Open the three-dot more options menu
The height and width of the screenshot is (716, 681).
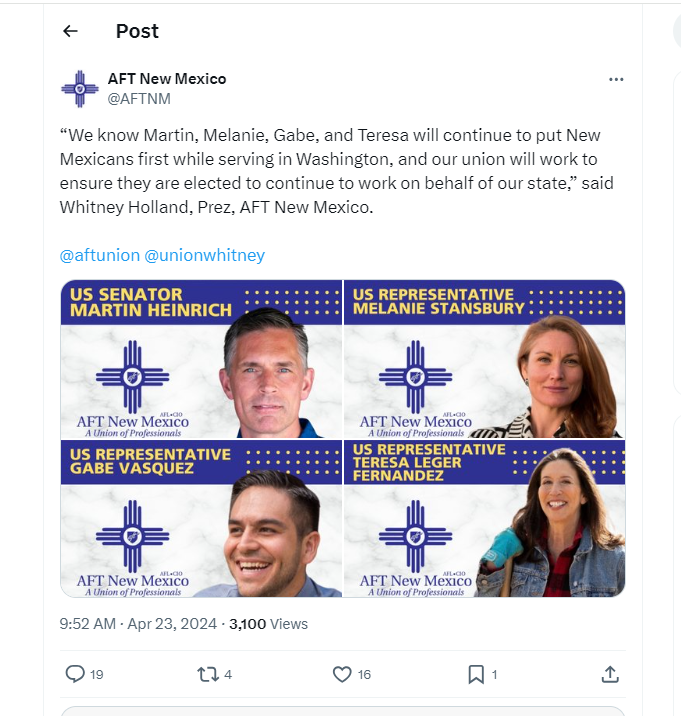pos(616,79)
